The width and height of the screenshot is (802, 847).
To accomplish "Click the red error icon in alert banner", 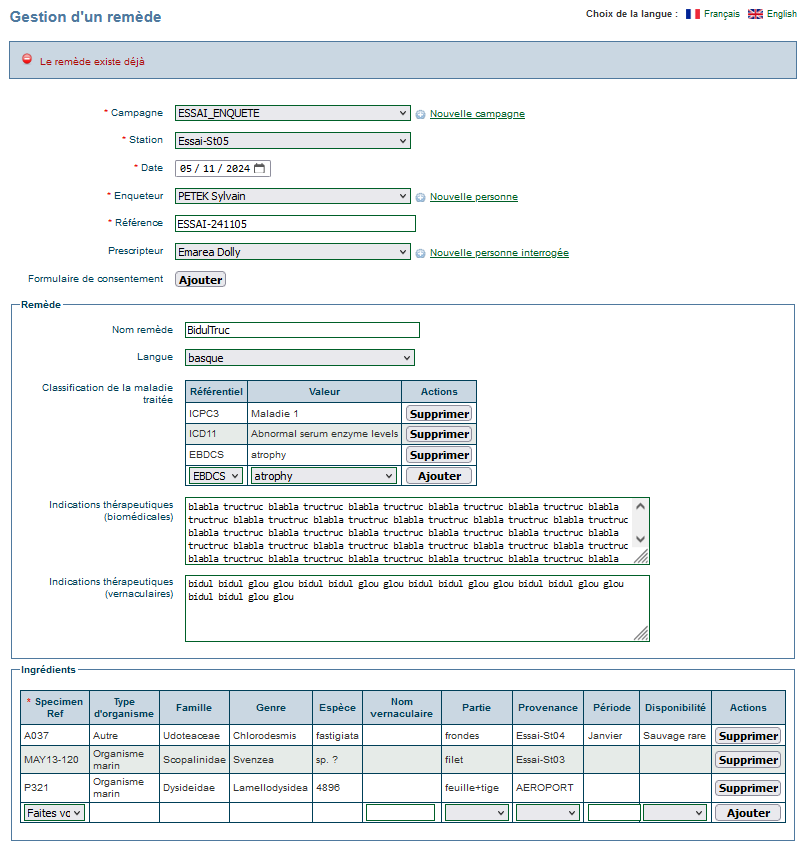I will (27, 59).
